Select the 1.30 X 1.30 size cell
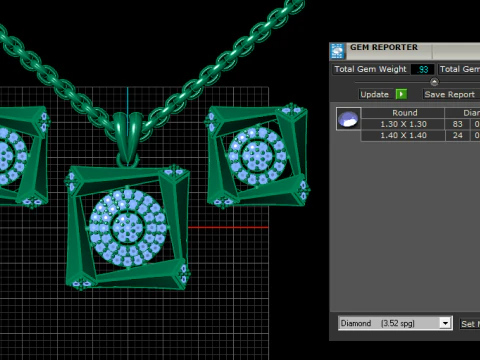Viewport: 480px width, 360px height. coord(403,124)
